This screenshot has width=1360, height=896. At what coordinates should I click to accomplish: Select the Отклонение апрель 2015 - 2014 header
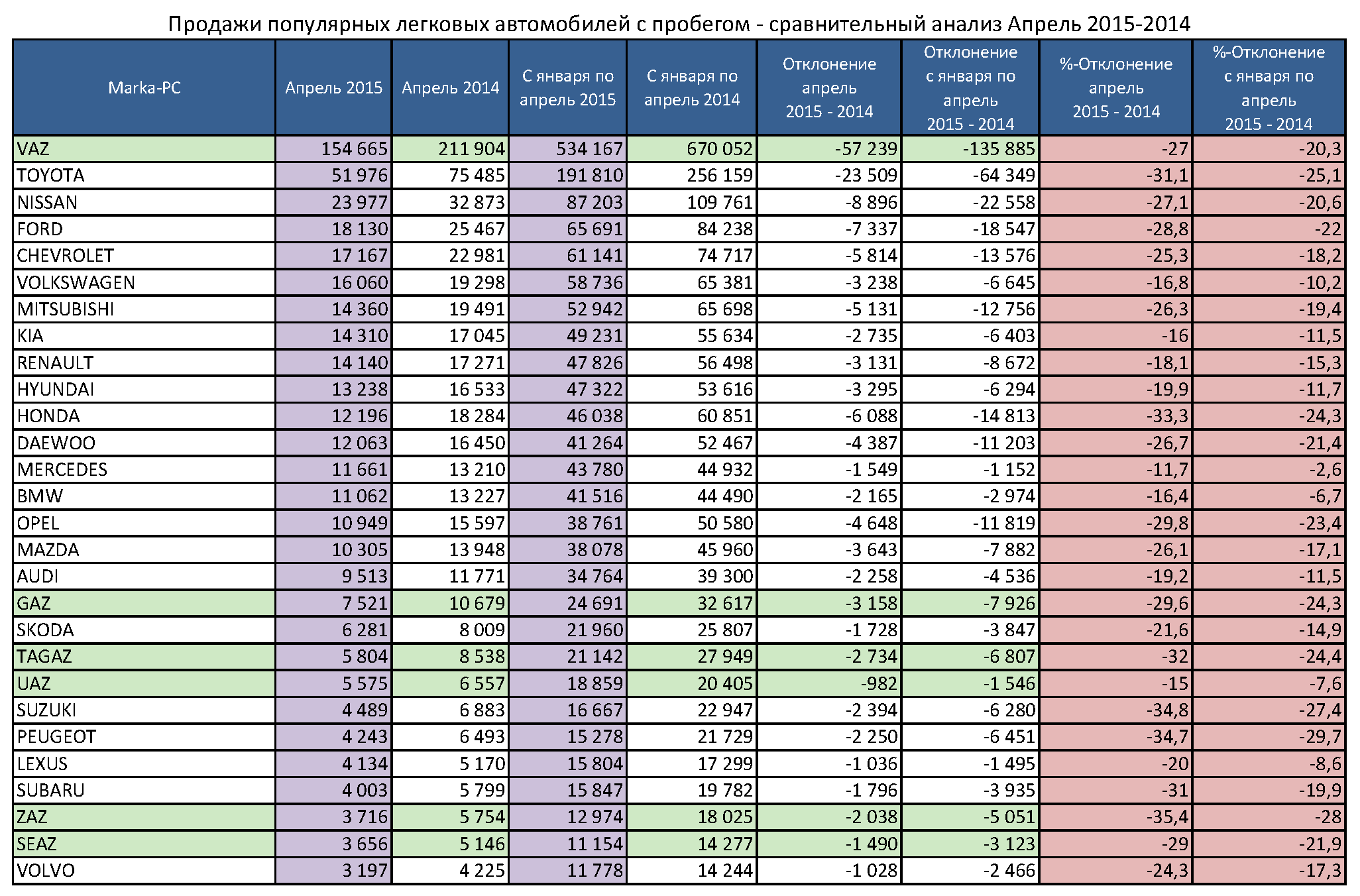coord(829,88)
